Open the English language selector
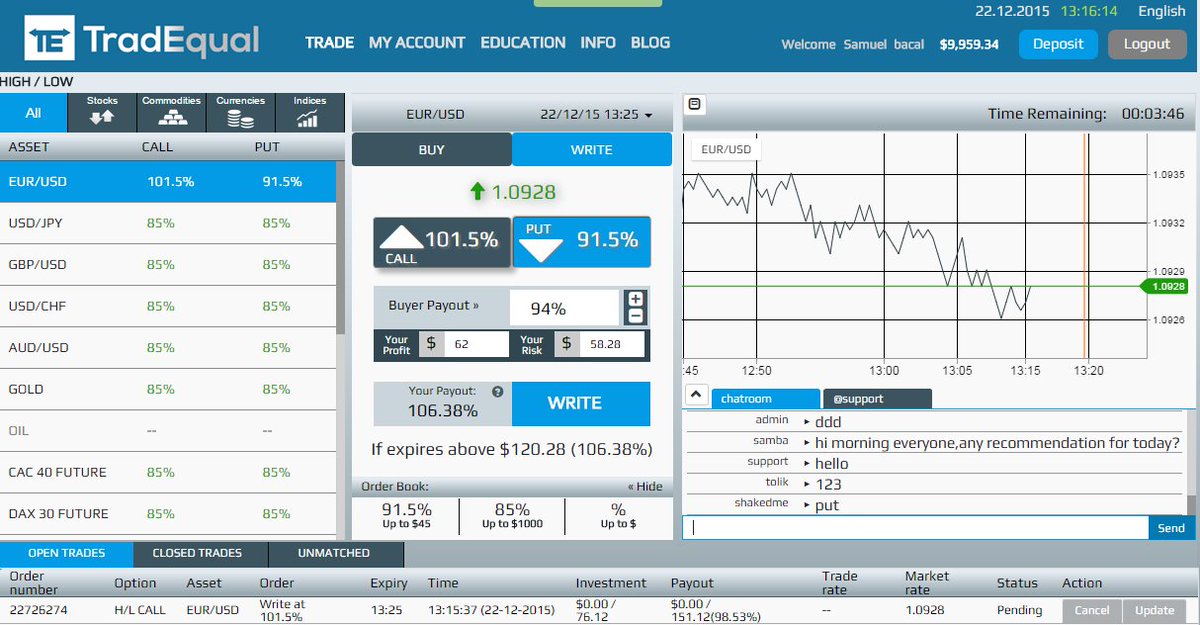 [1162, 11]
